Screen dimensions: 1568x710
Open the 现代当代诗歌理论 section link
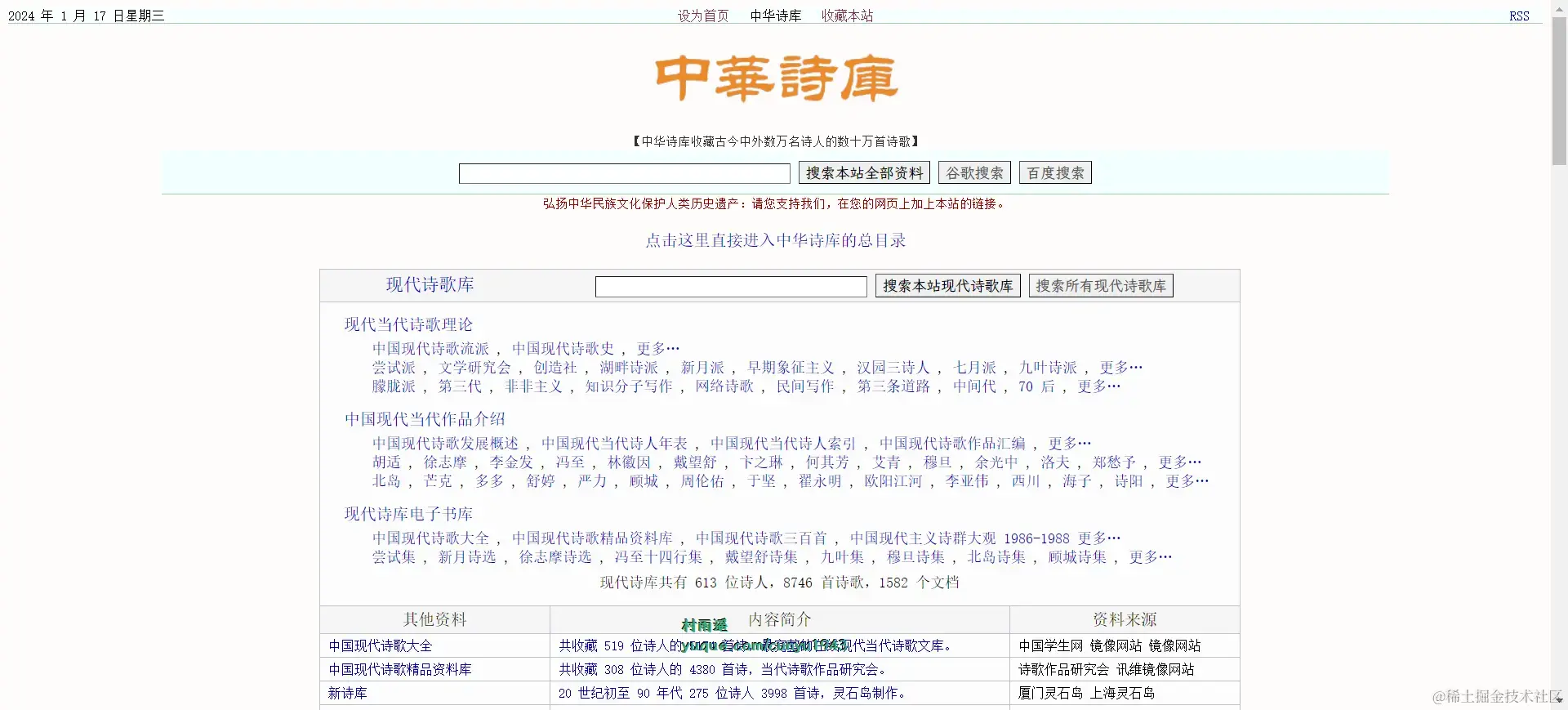(408, 324)
